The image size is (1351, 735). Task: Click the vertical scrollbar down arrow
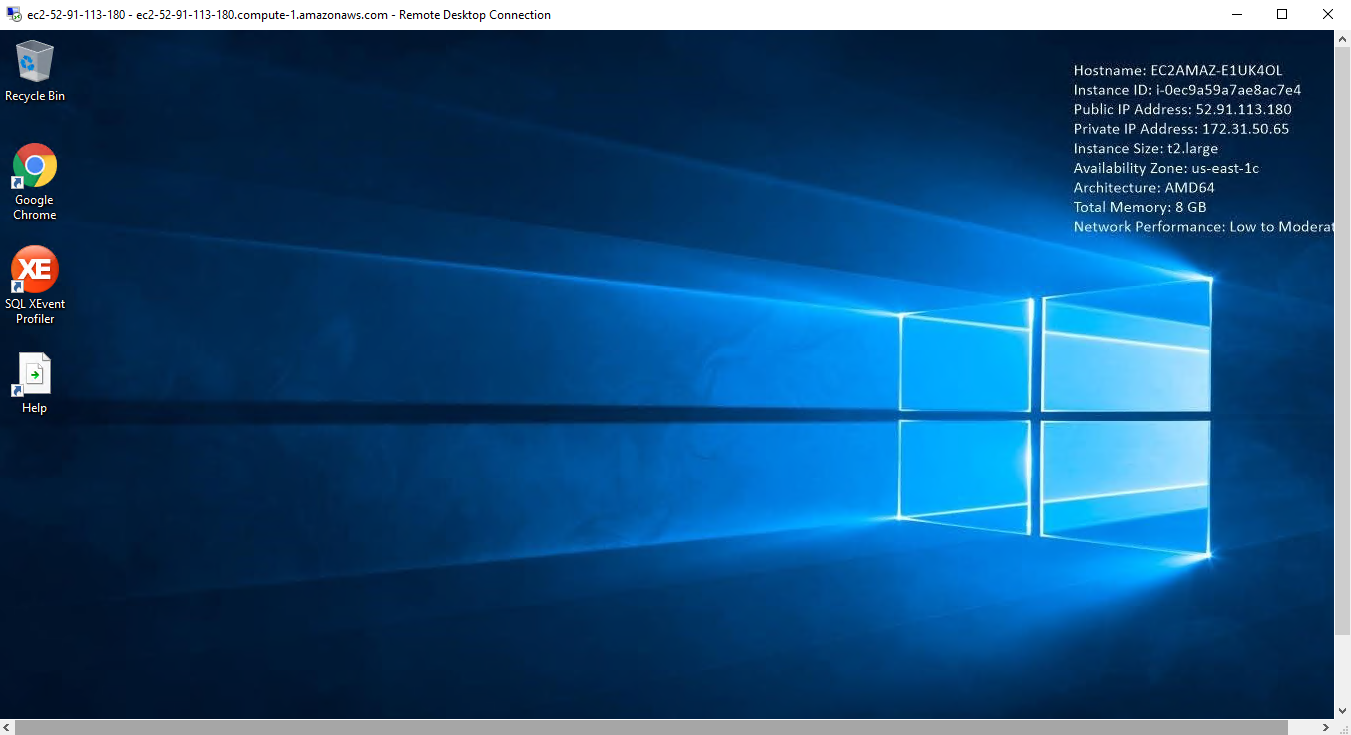[1342, 710]
